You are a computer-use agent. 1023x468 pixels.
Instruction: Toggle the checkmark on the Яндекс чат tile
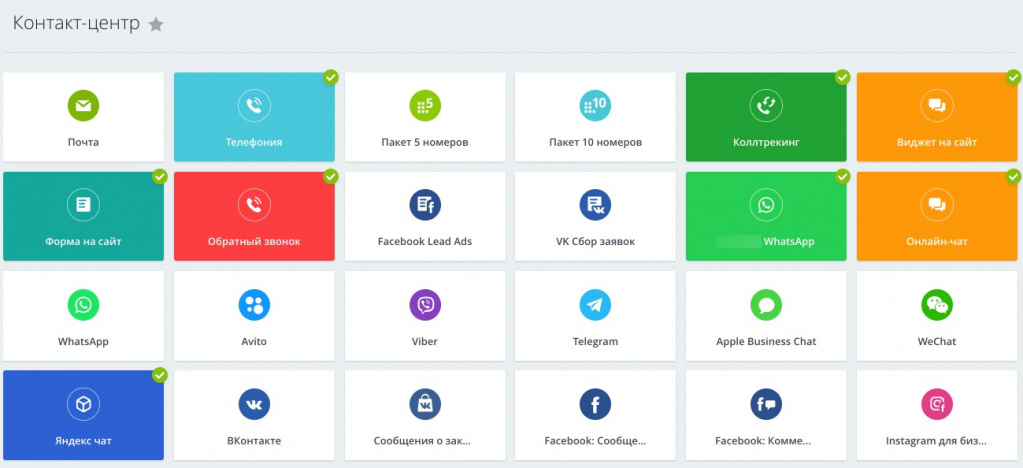[x=160, y=375]
